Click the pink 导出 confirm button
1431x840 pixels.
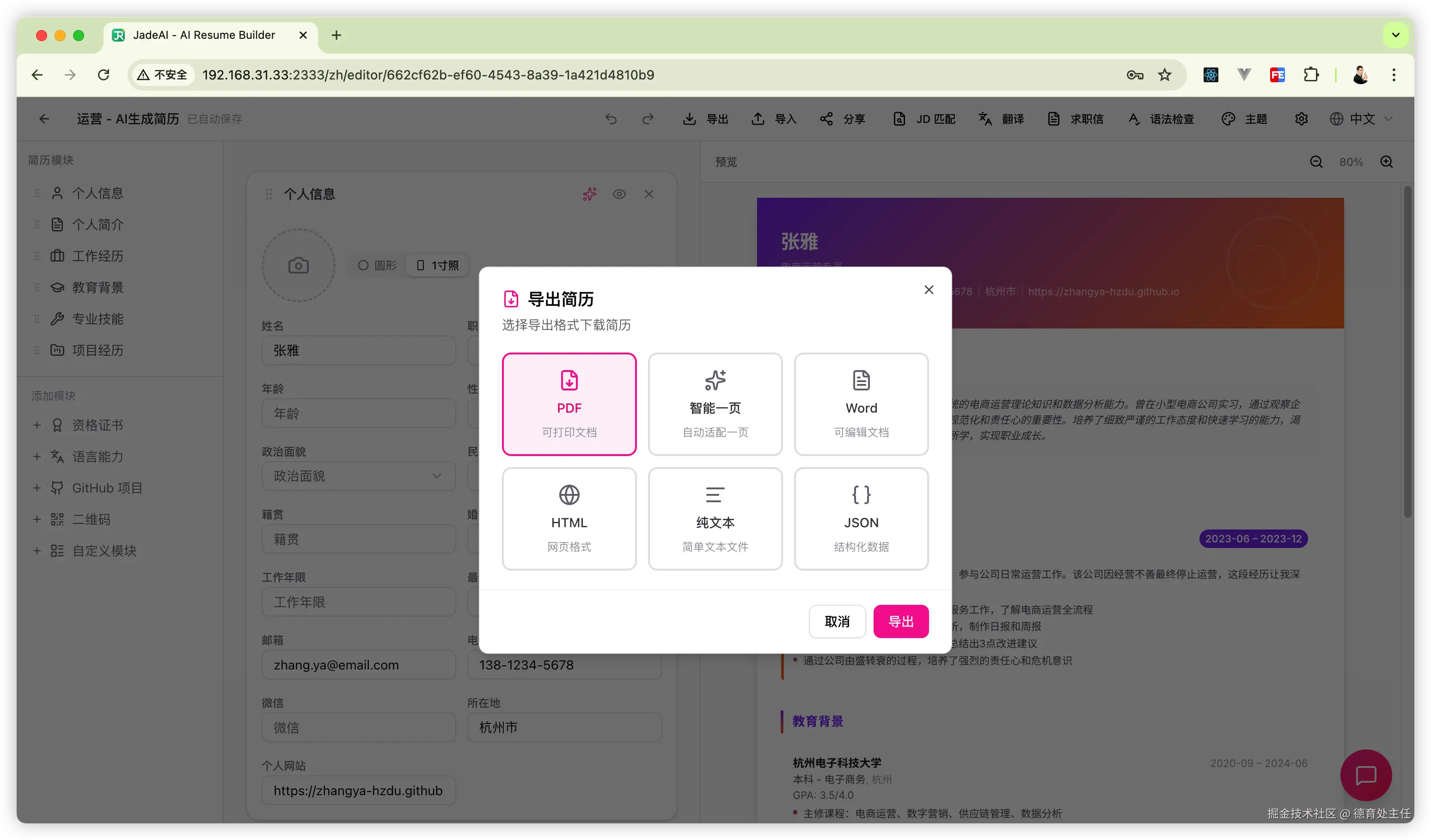[901, 621]
